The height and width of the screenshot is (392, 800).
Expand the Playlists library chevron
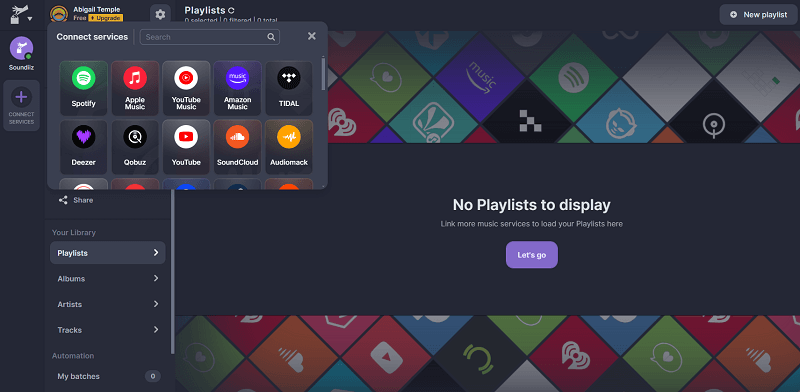coord(156,253)
